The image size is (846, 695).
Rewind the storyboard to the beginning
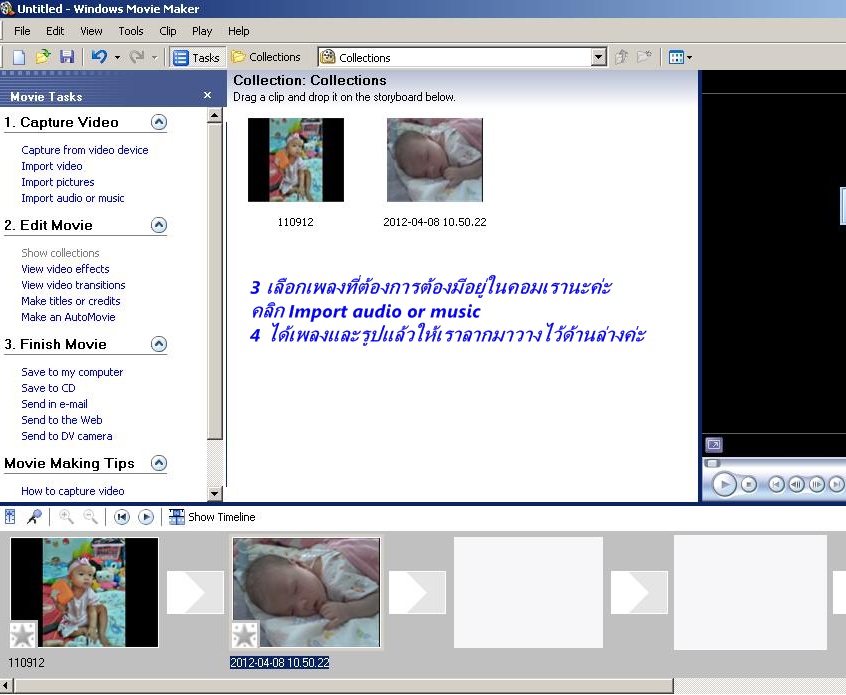[x=122, y=517]
